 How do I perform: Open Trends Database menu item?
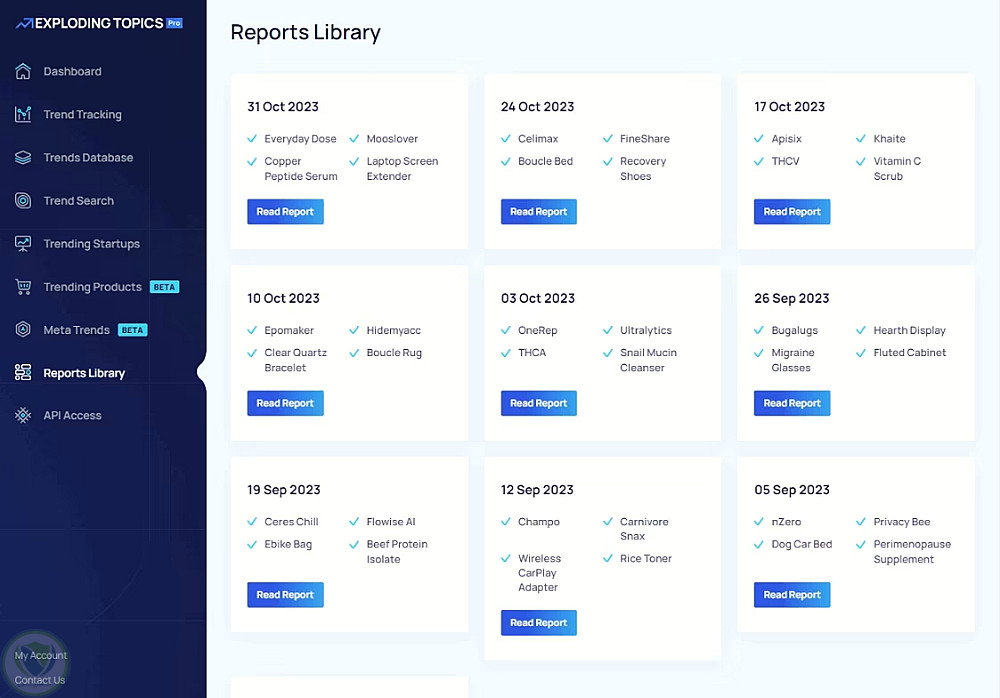pos(88,158)
